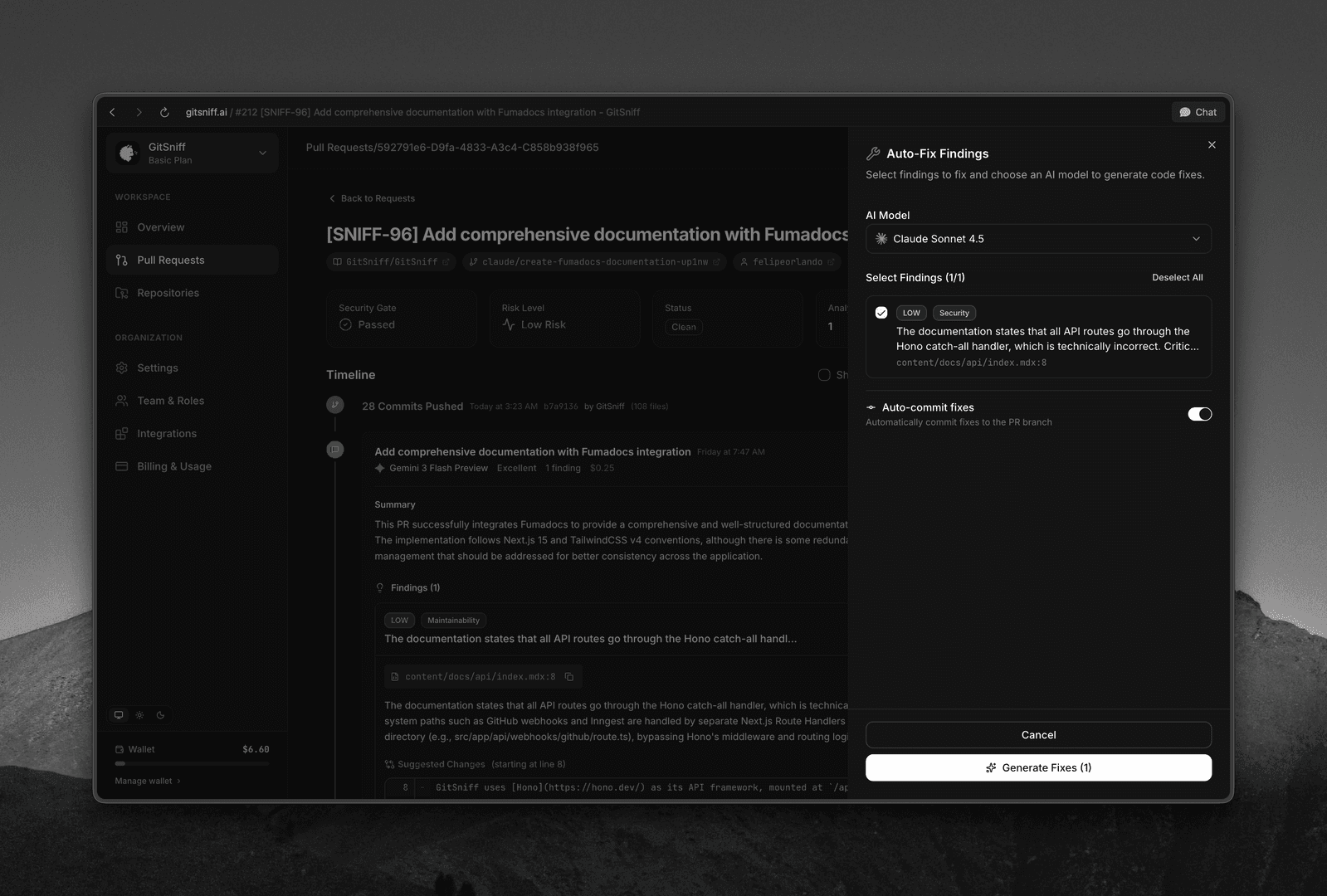This screenshot has width=1327, height=896.
Task: Click the Low Risk activity icon
Action: click(x=509, y=324)
